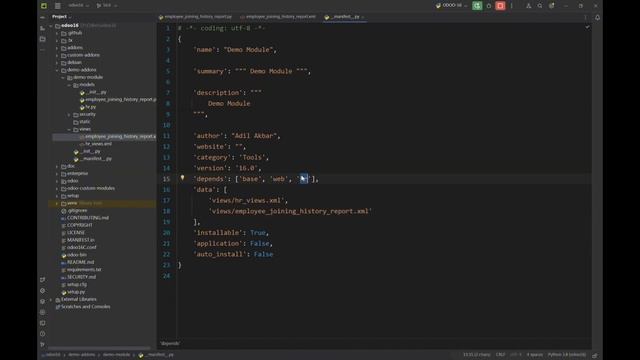
Task: Click the CRLF line separator status item
Action: point(500,355)
